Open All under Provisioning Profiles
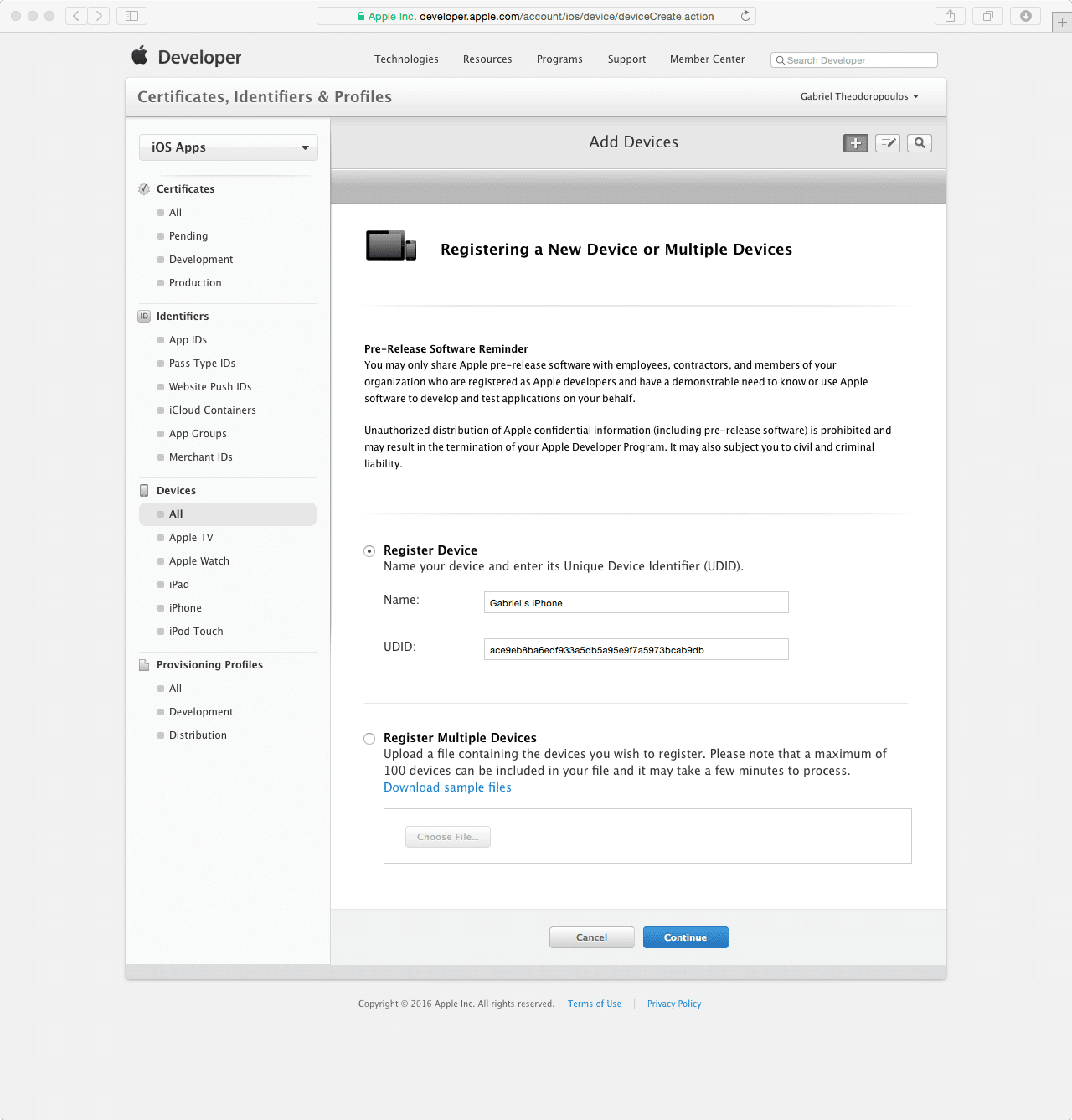 [175, 689]
